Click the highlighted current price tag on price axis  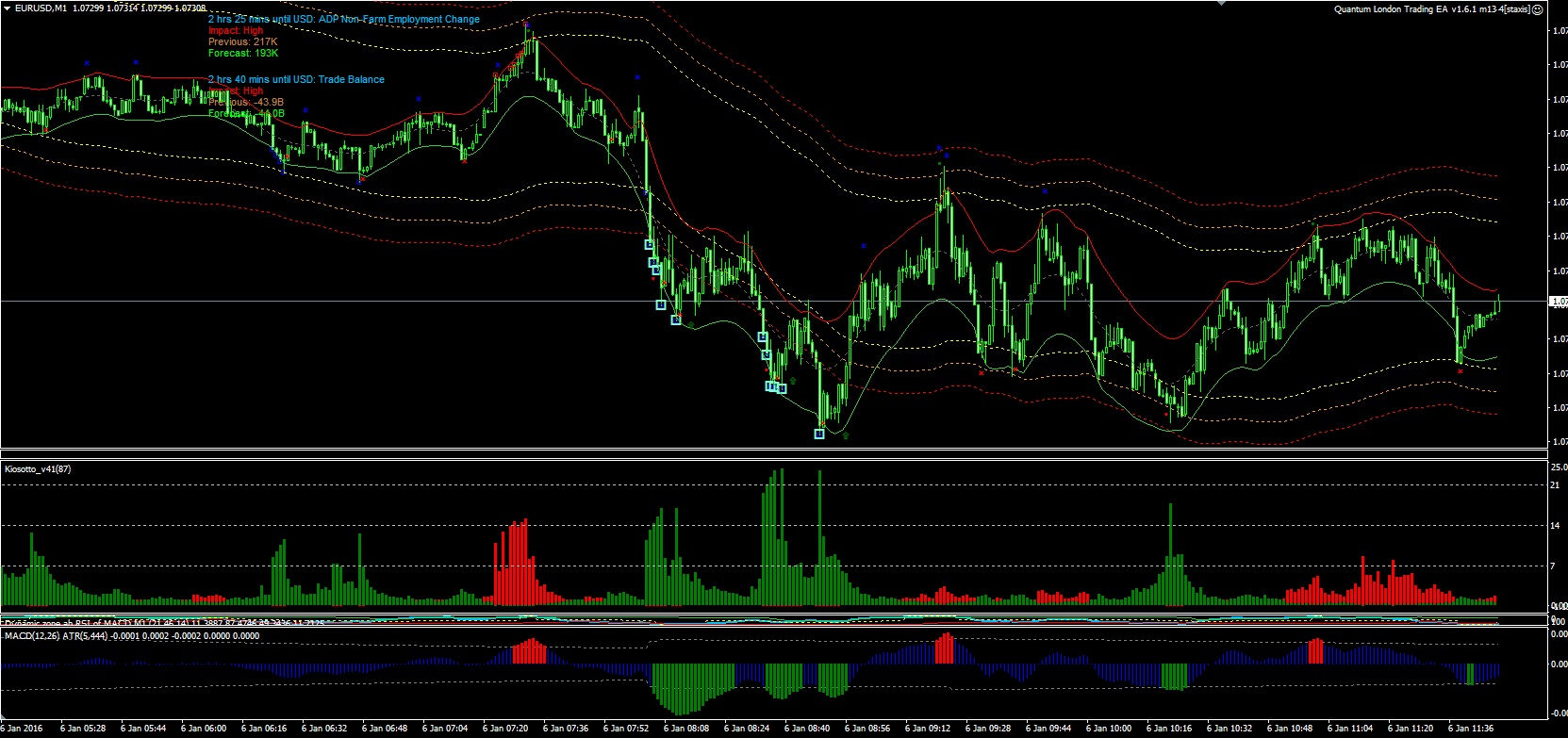coord(1559,302)
